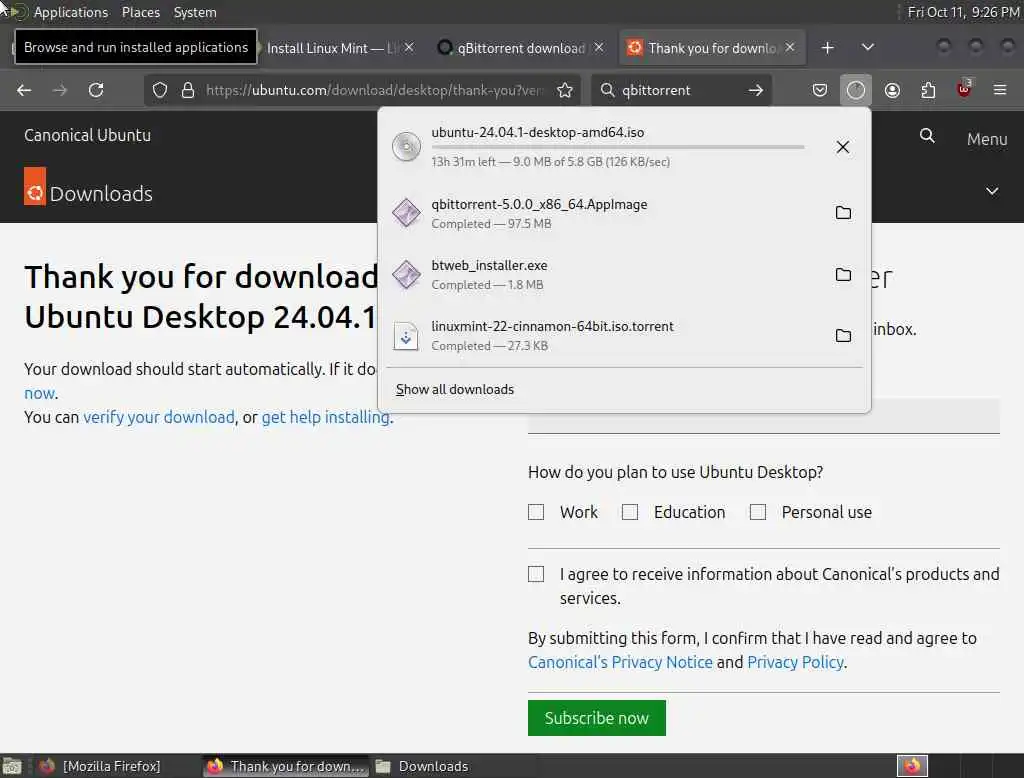Image resolution: width=1024 pixels, height=778 pixels.
Task: Click the forward navigation arrow
Action: click(59, 90)
